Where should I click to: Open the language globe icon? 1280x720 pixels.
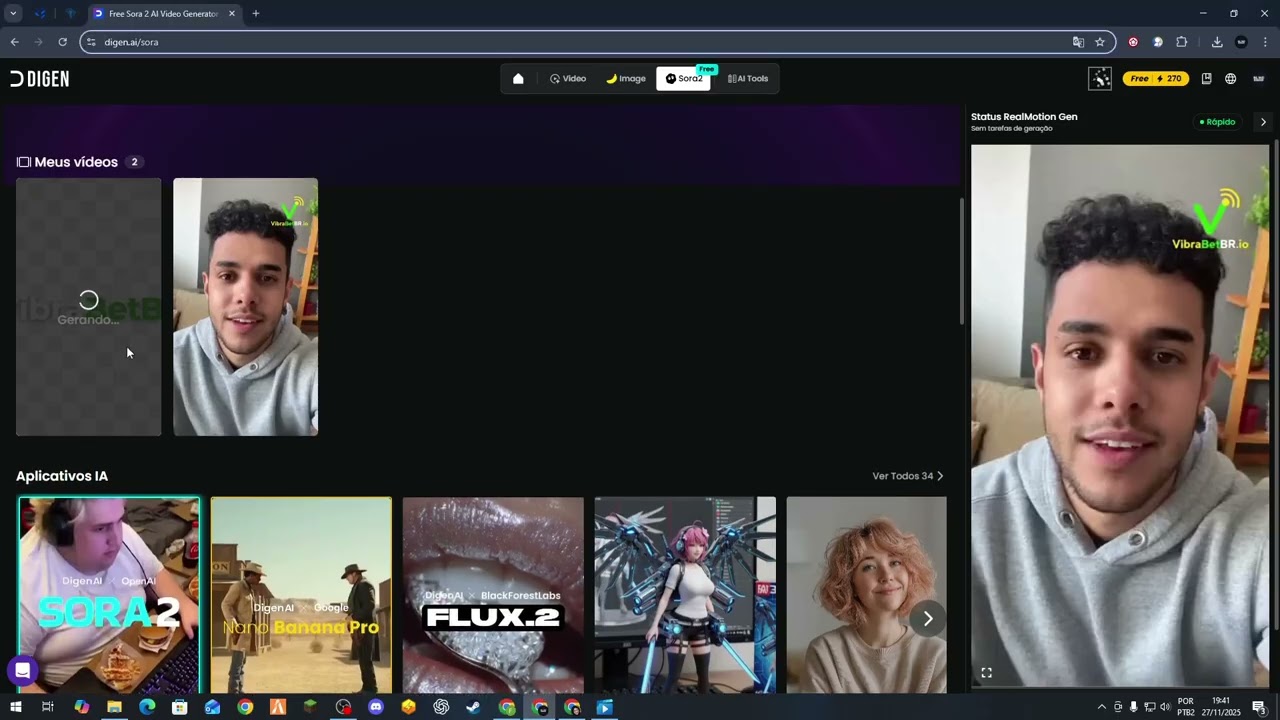coord(1231,79)
